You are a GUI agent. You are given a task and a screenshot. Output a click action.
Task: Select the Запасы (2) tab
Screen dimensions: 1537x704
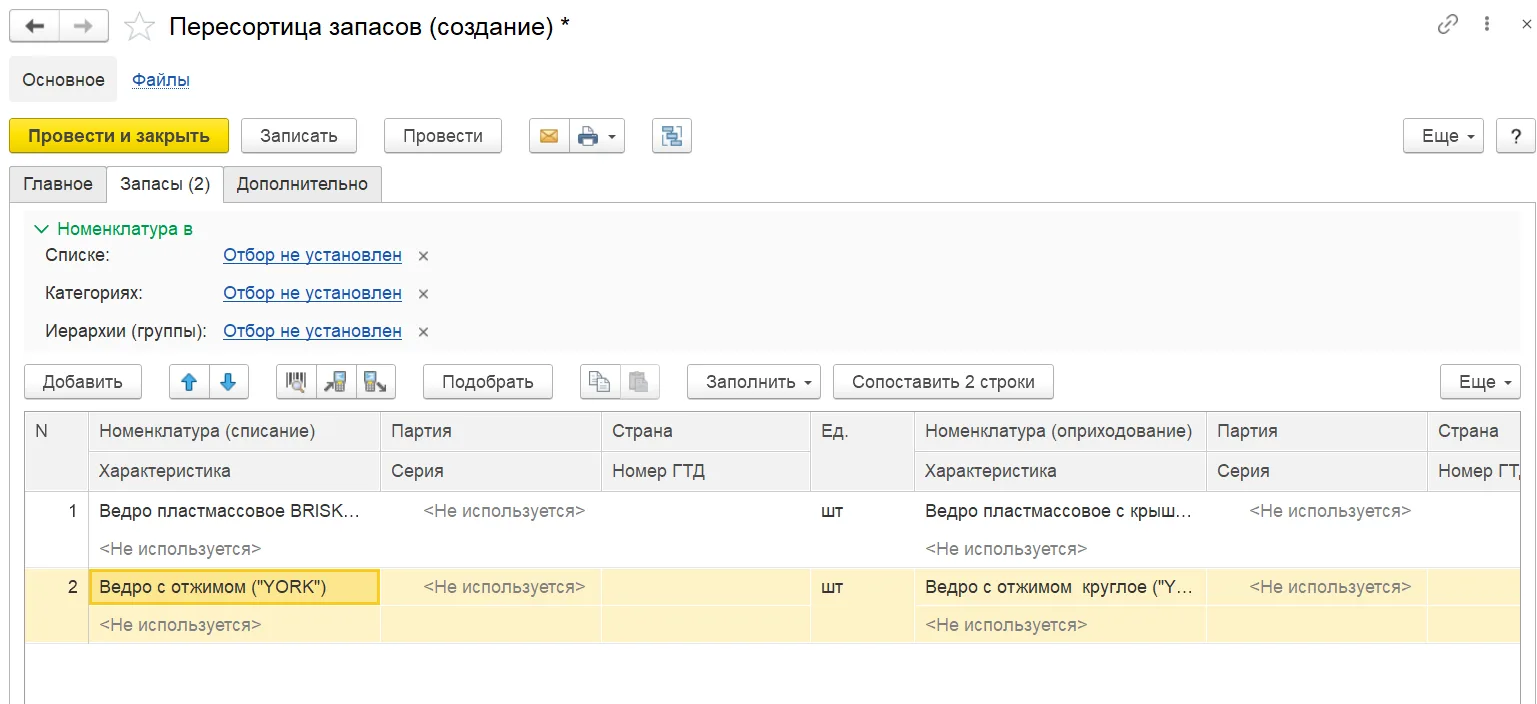point(165,184)
